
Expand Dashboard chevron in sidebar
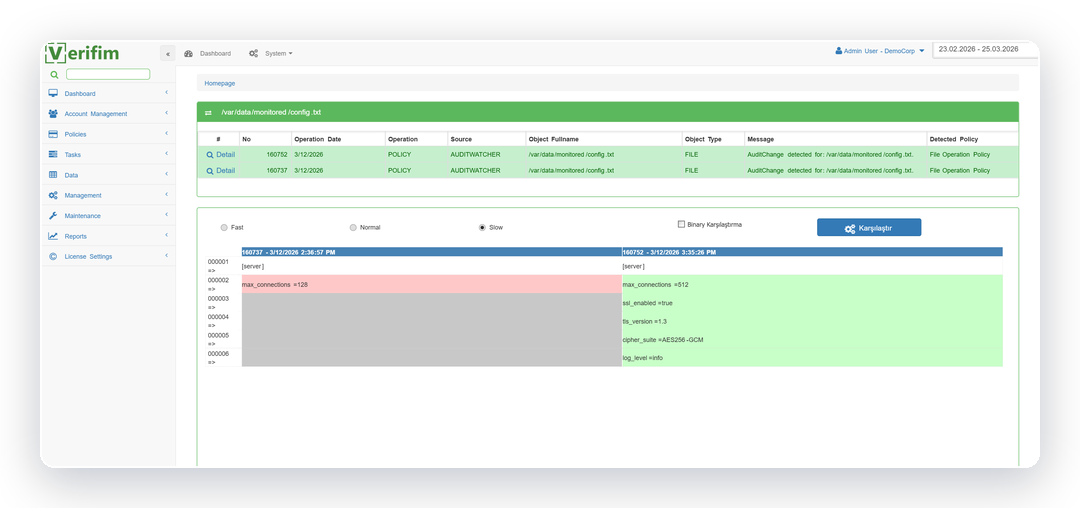tap(166, 93)
